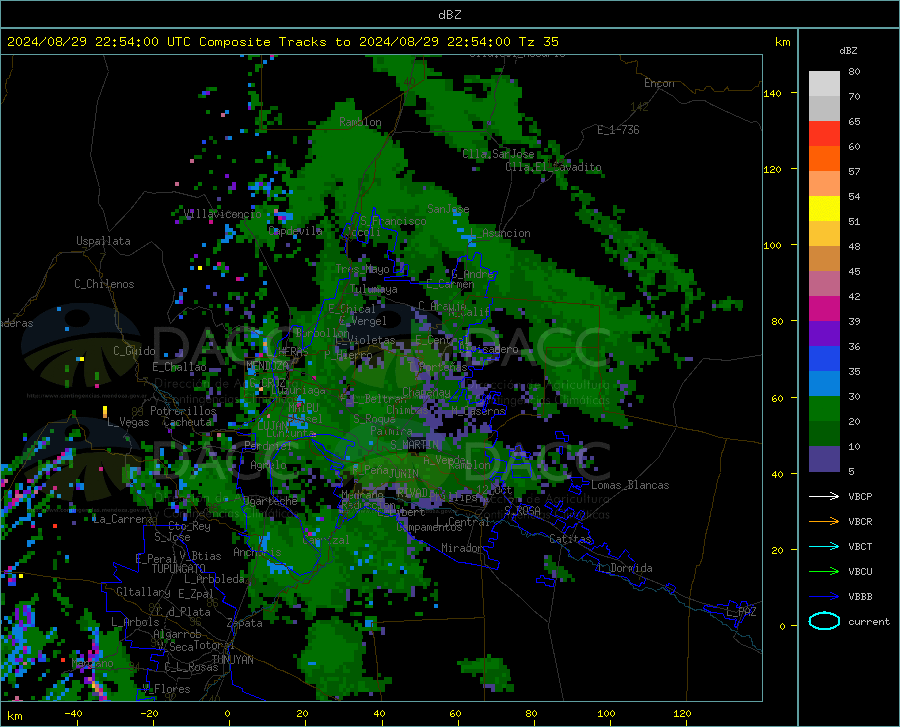This screenshot has height=727, width=900.
Task: Click the orange VBCR arrow in legend
Action: click(824, 522)
